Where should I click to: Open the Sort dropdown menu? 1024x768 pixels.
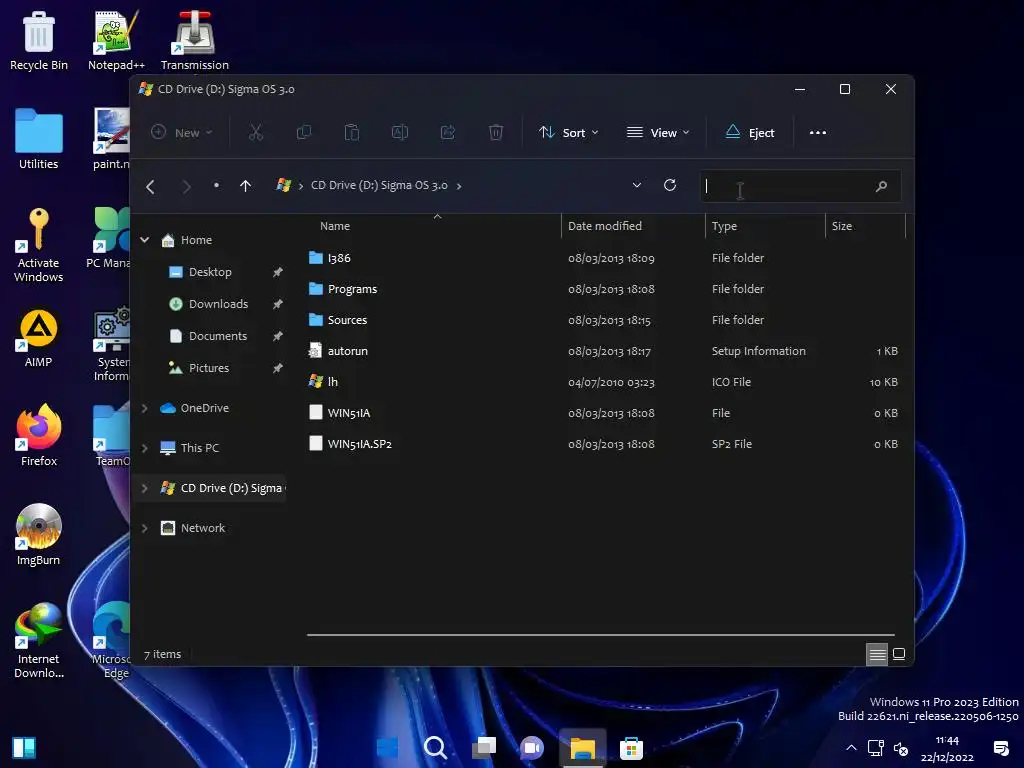568,133
